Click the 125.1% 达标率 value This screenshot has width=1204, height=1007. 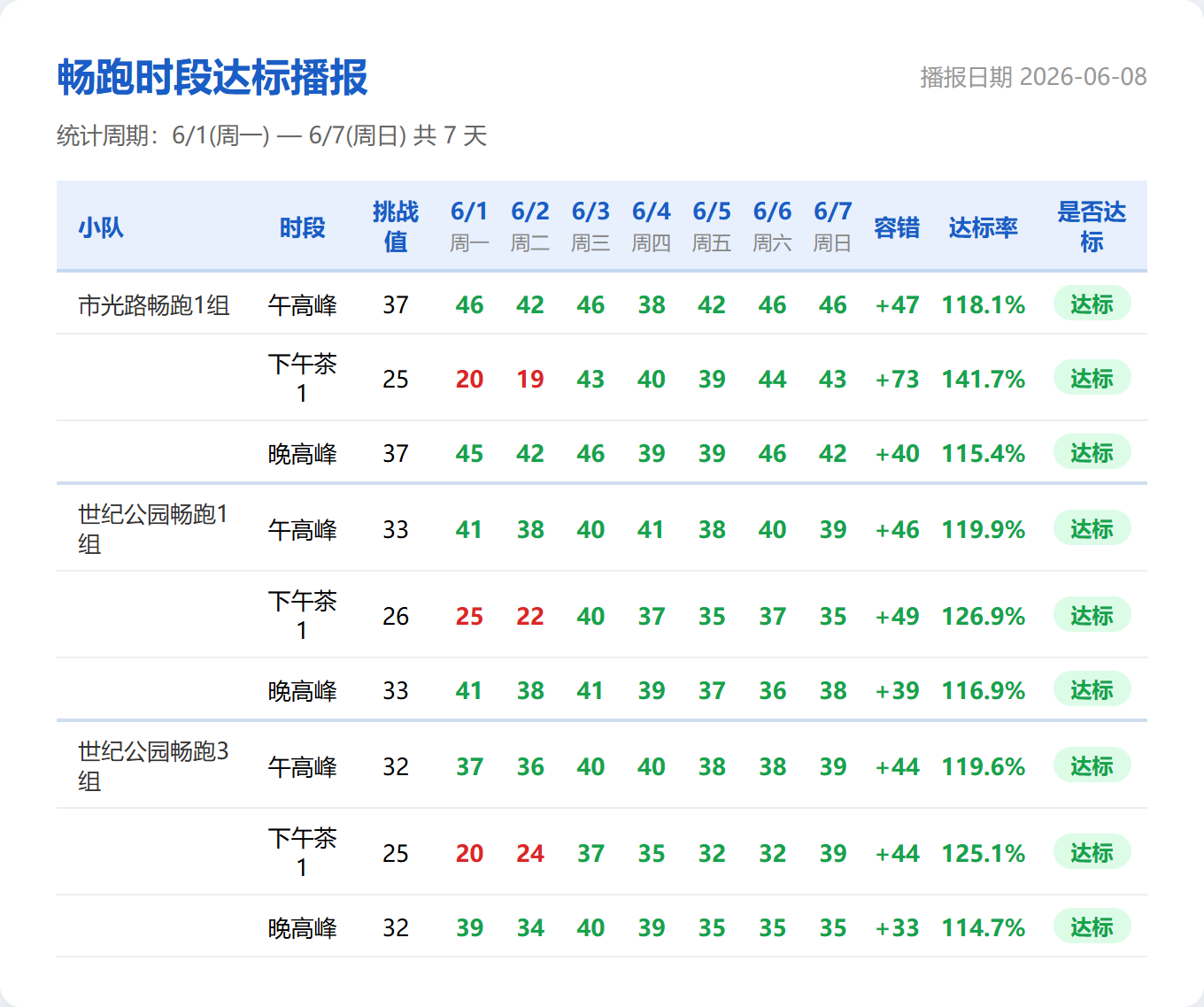click(x=984, y=854)
